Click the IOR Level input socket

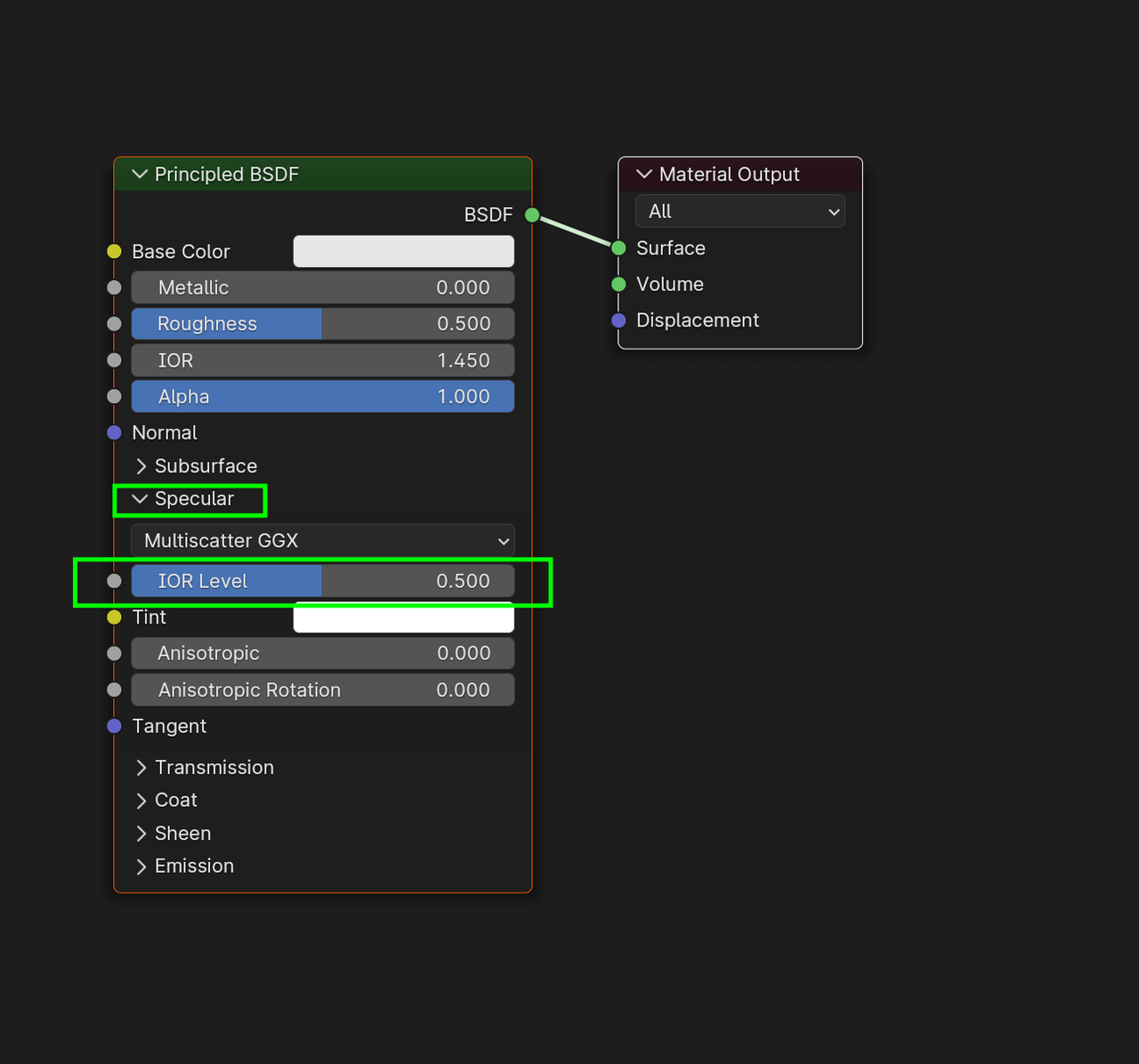tap(114, 581)
